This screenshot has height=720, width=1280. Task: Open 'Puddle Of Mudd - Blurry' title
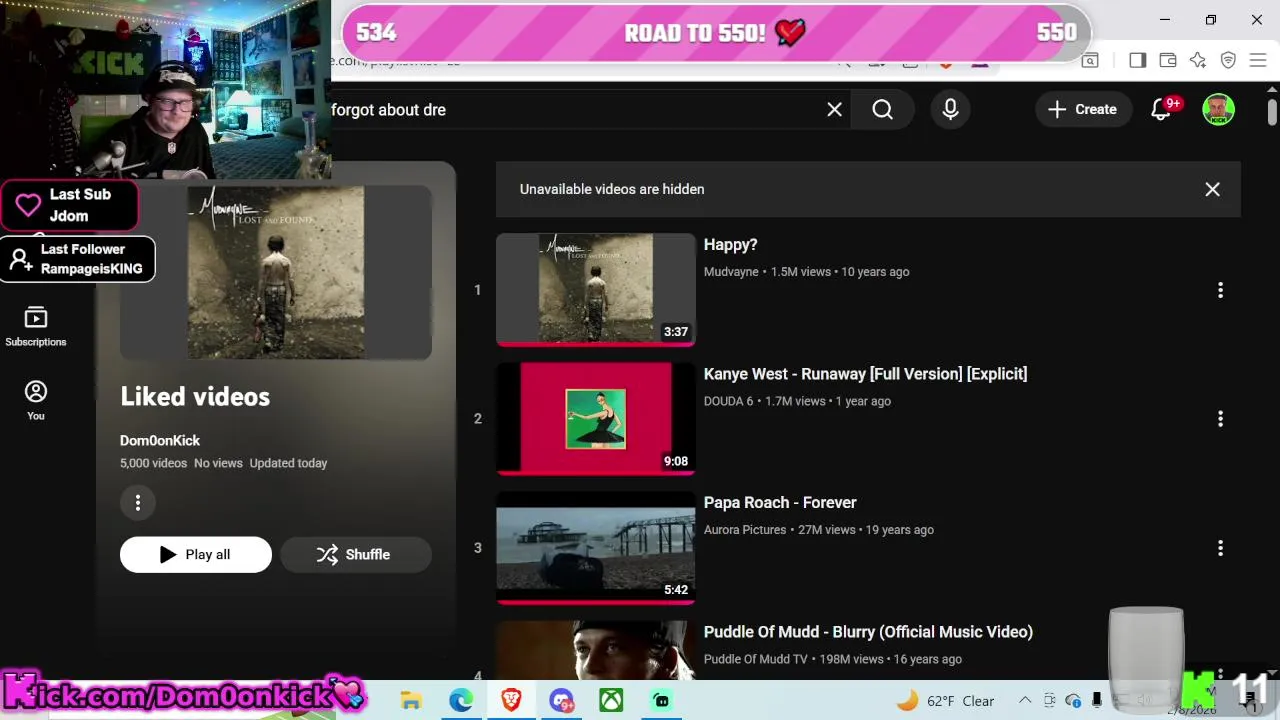point(868,632)
